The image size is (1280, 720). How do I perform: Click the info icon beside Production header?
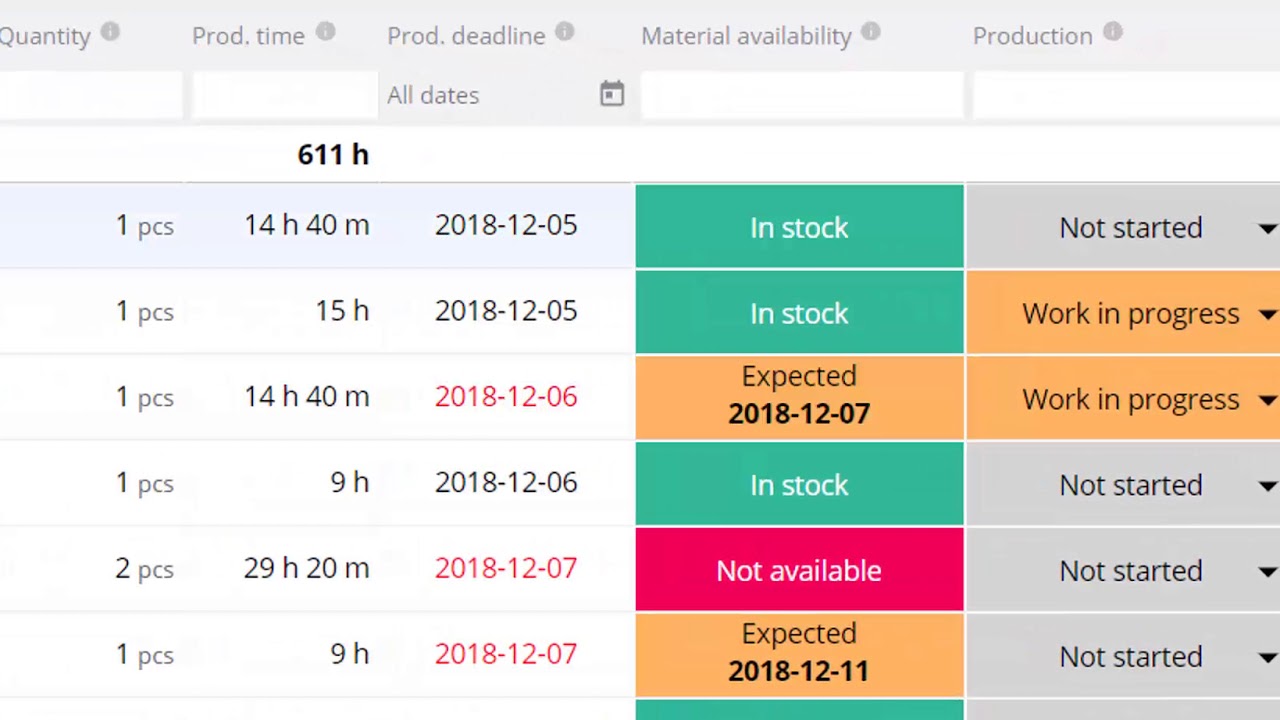pyautogui.click(x=1113, y=32)
